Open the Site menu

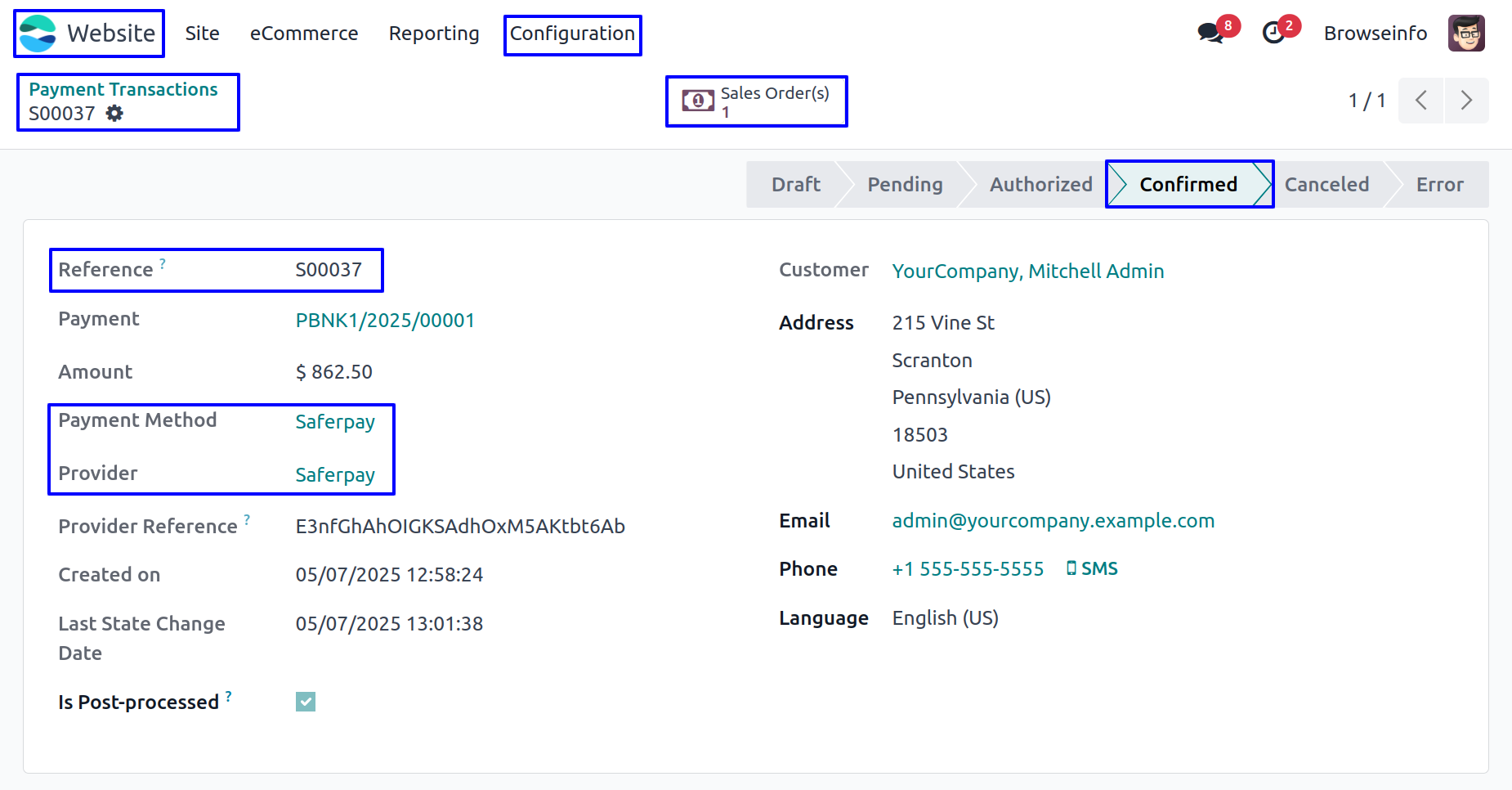coord(202,34)
